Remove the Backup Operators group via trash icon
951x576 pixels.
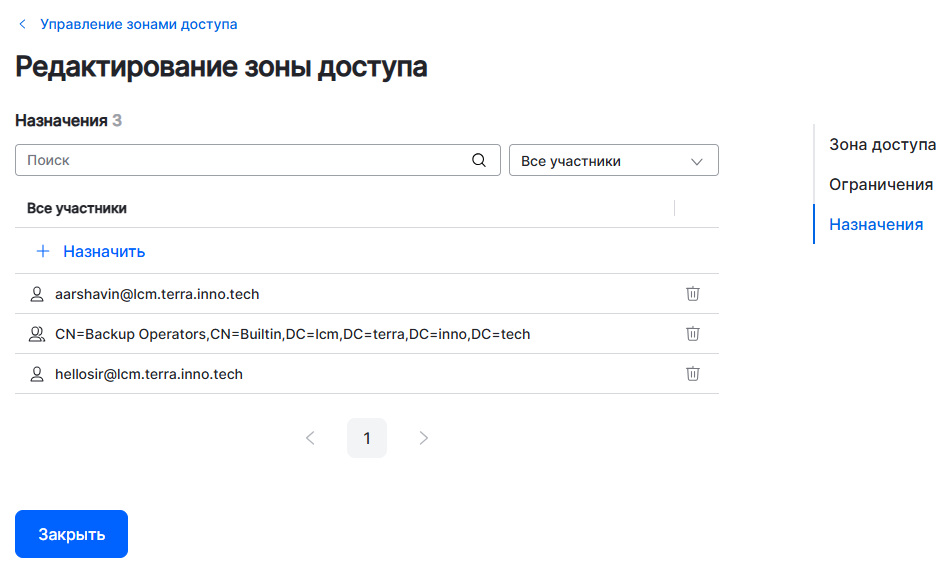pyautogui.click(x=692, y=334)
